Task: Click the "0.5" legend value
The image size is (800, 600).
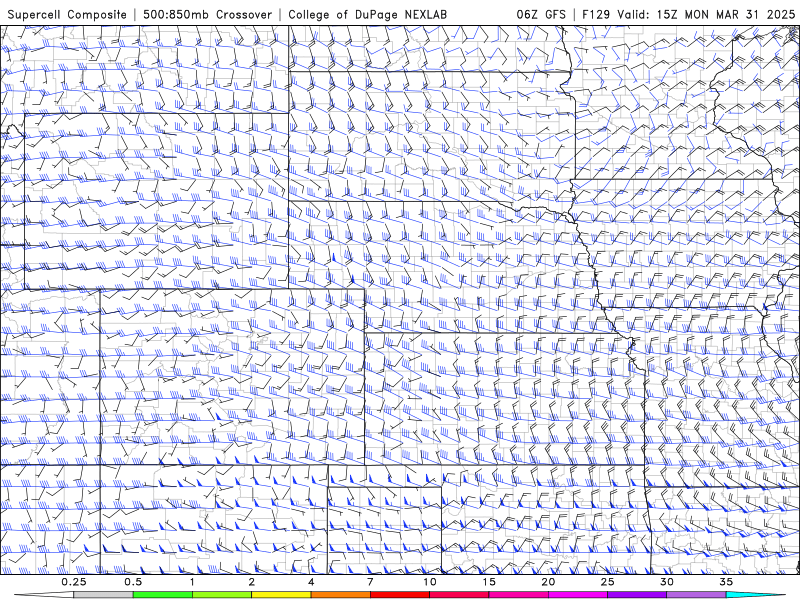Action: coord(133,582)
